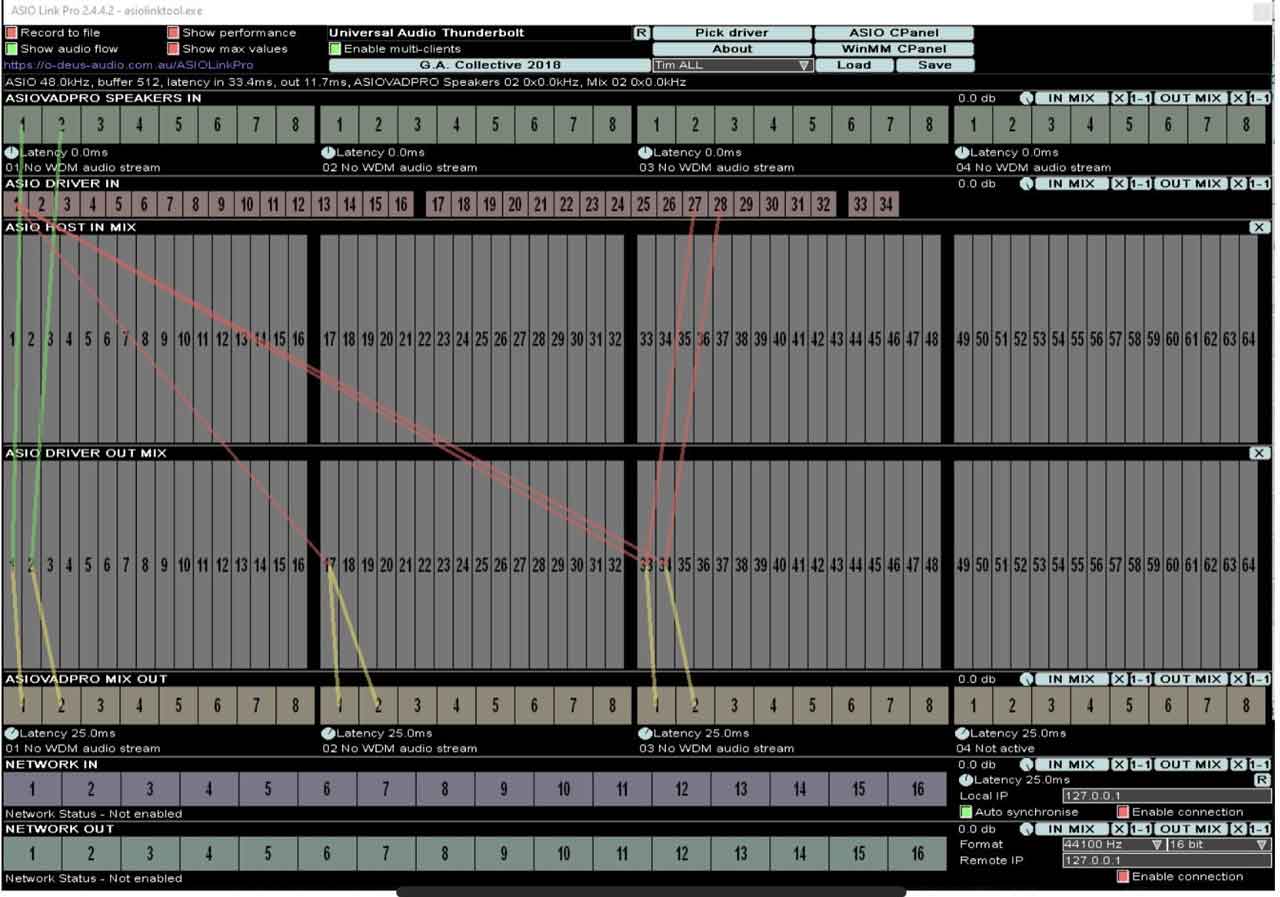Open the 16 bit depth dropdown

point(1219,845)
